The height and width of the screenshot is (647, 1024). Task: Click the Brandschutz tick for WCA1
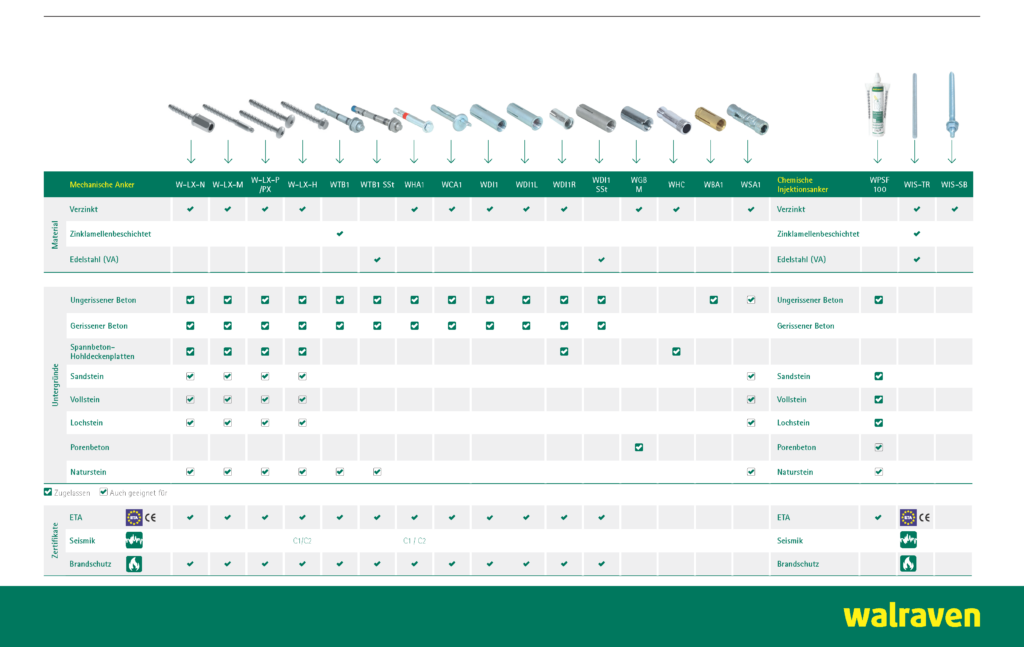click(x=452, y=564)
